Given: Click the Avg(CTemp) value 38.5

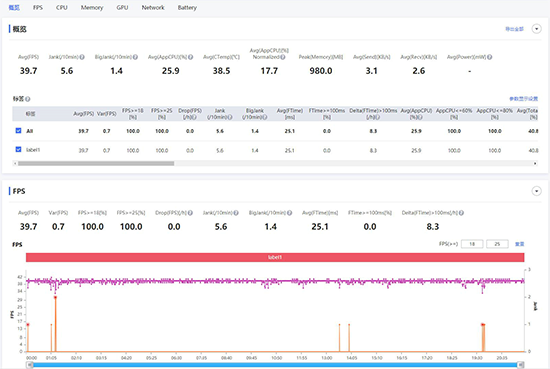Looking at the screenshot, I should [221, 71].
